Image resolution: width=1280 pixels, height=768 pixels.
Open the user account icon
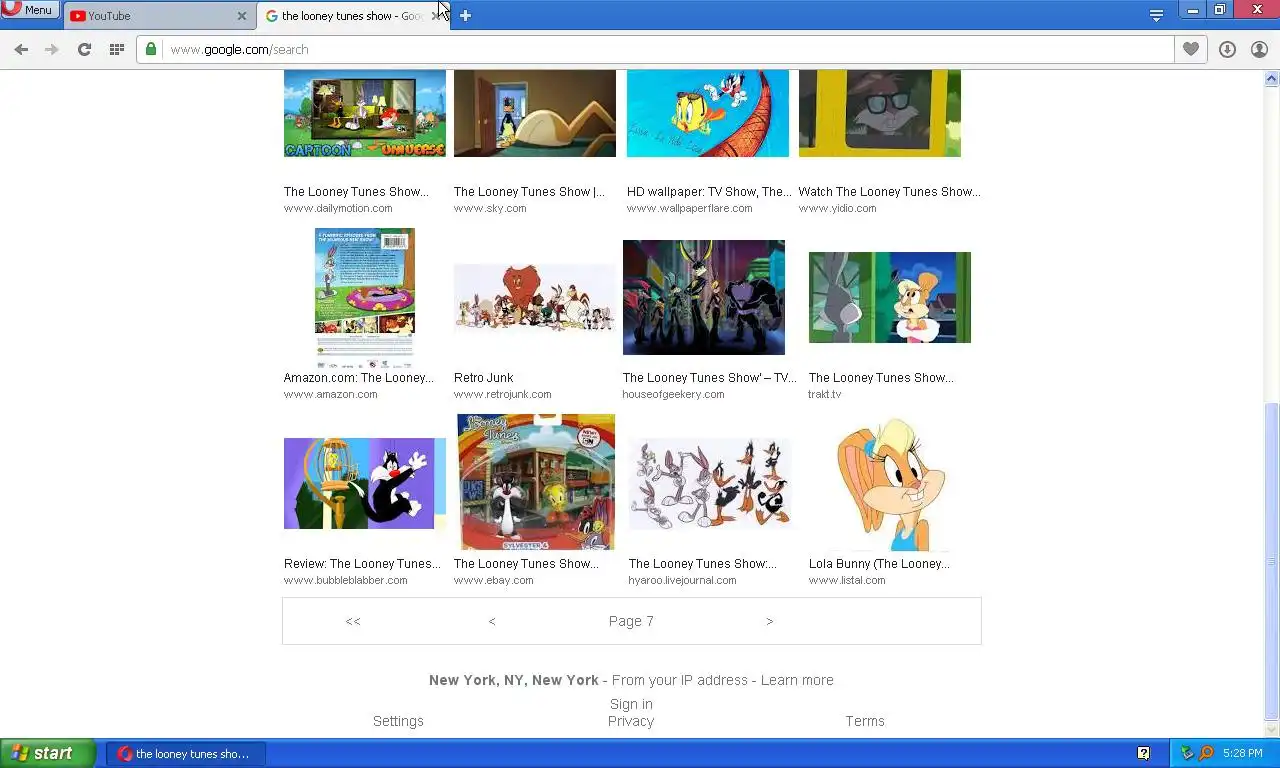pos(1259,49)
